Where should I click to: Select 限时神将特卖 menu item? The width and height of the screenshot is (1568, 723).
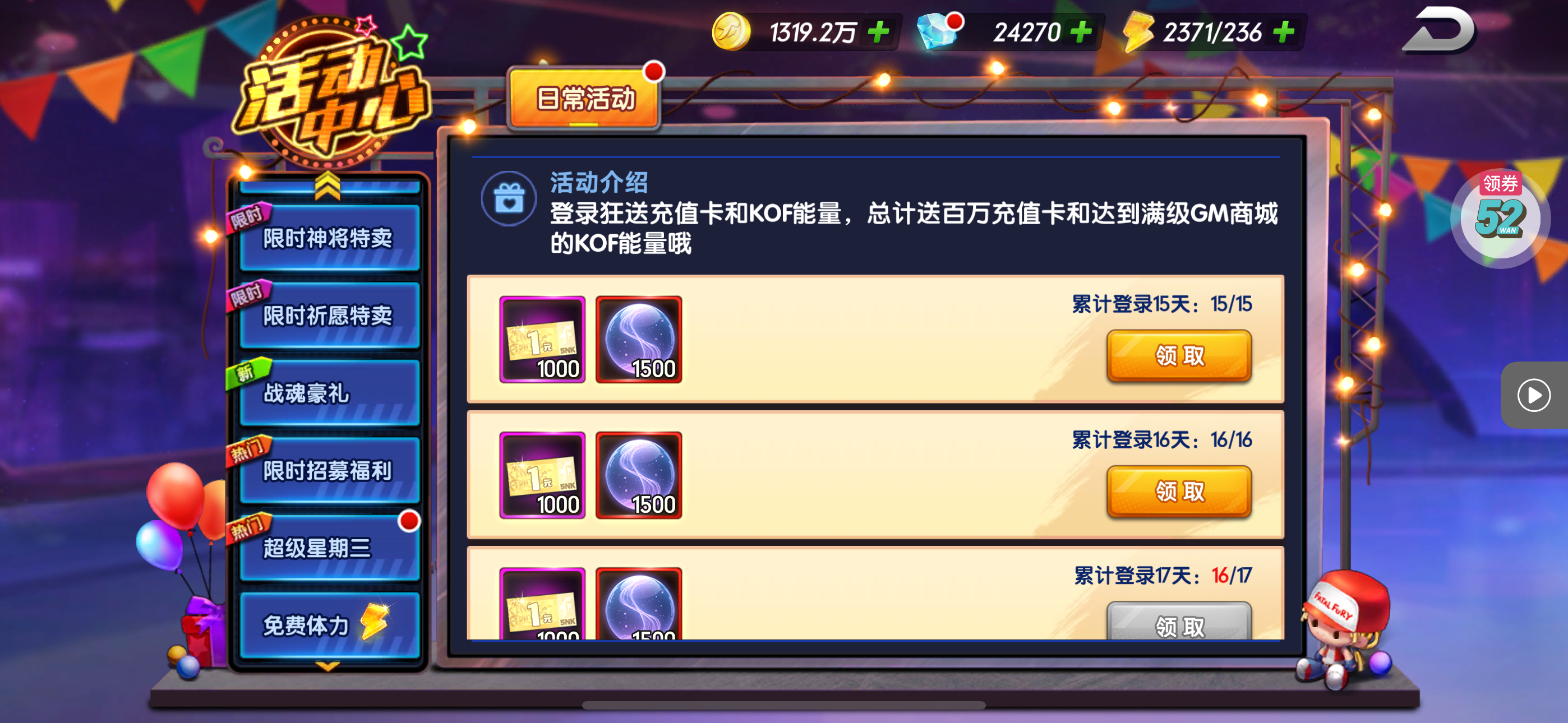point(329,238)
